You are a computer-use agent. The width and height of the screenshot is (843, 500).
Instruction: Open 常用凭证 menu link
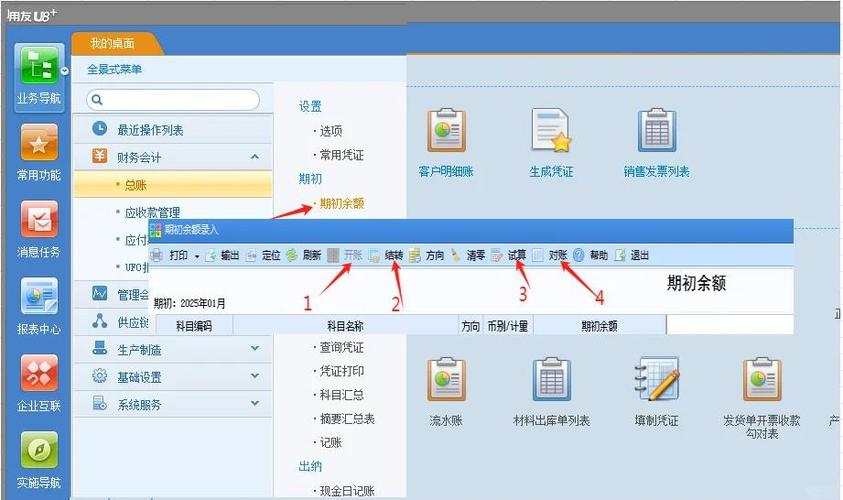point(341,155)
